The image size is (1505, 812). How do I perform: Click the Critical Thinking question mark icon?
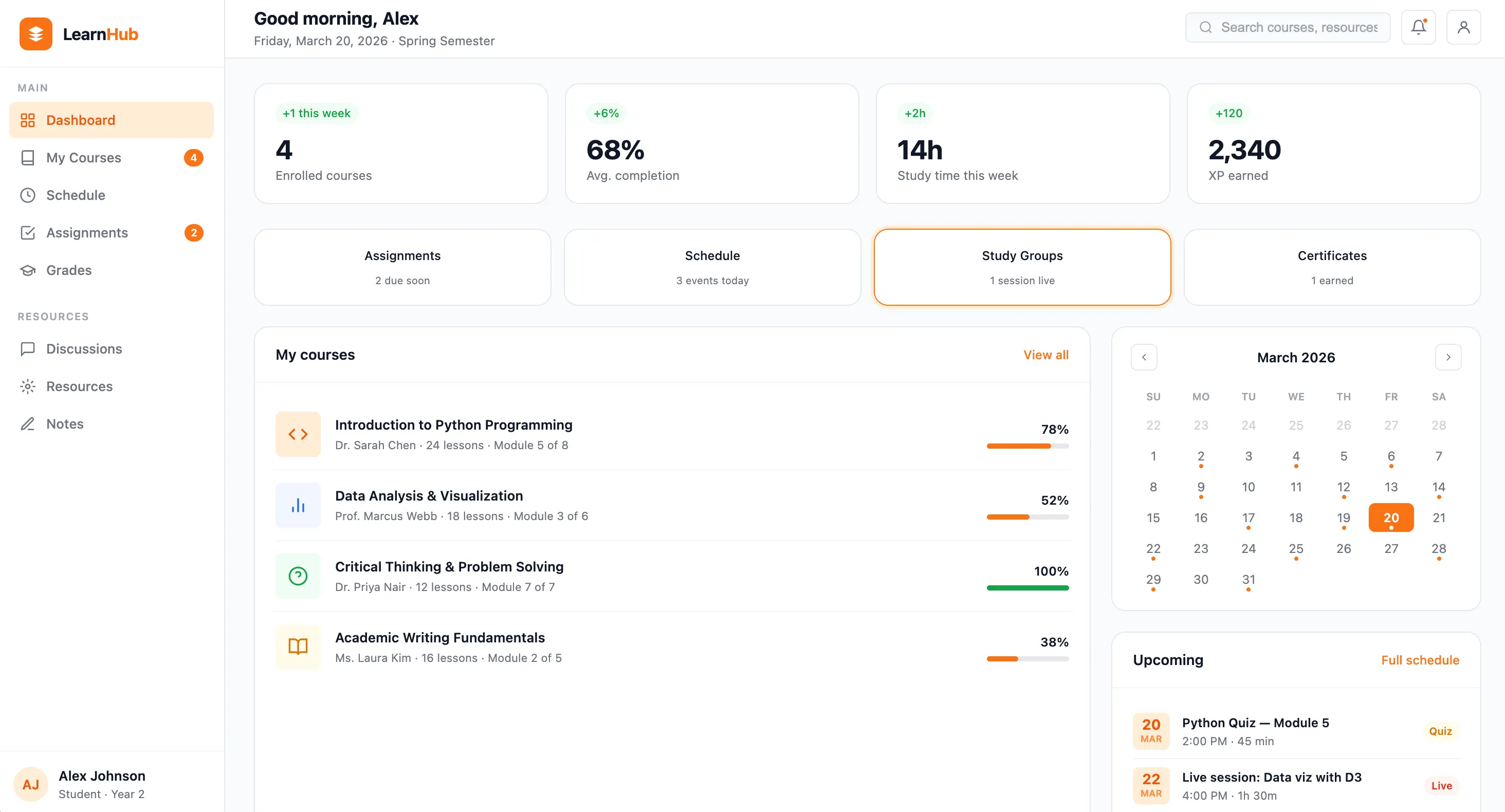coord(298,576)
